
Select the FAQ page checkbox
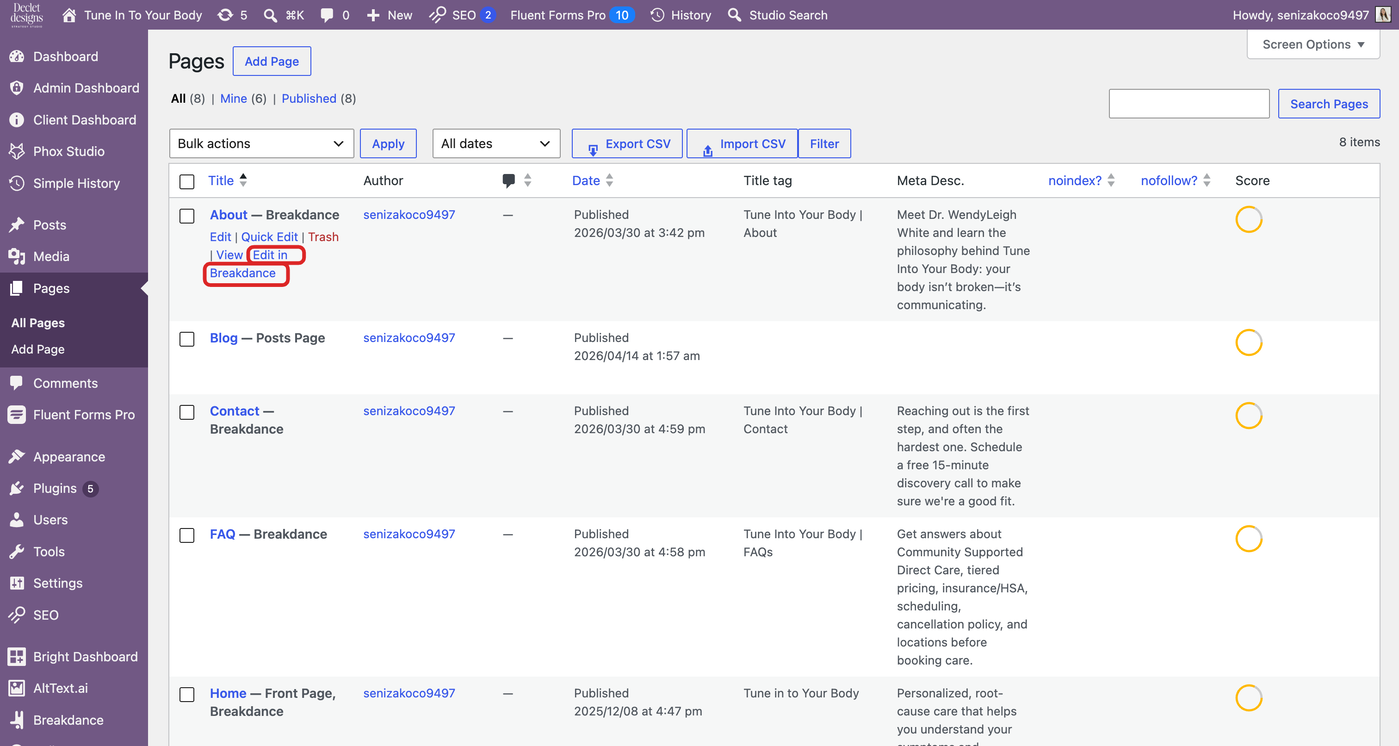[x=187, y=535]
